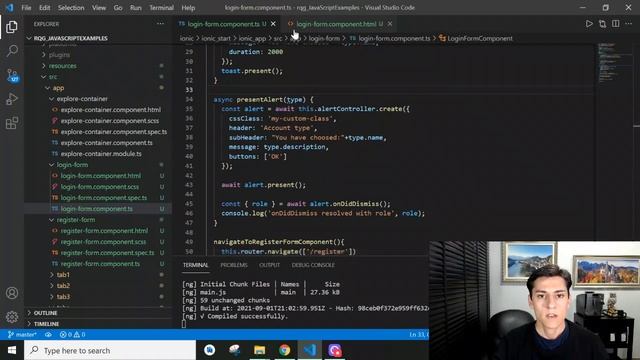Screen dimensions: 640x360
Task: Click the Open Changes icon in editor toolbar
Action: tap(602, 24)
